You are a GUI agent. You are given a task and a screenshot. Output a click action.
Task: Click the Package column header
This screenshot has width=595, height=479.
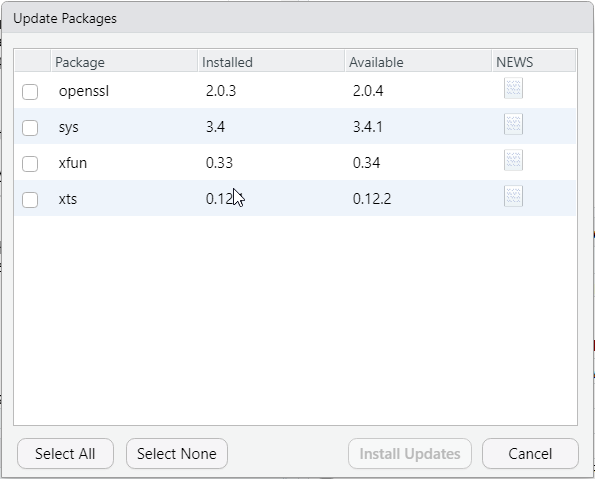124,62
